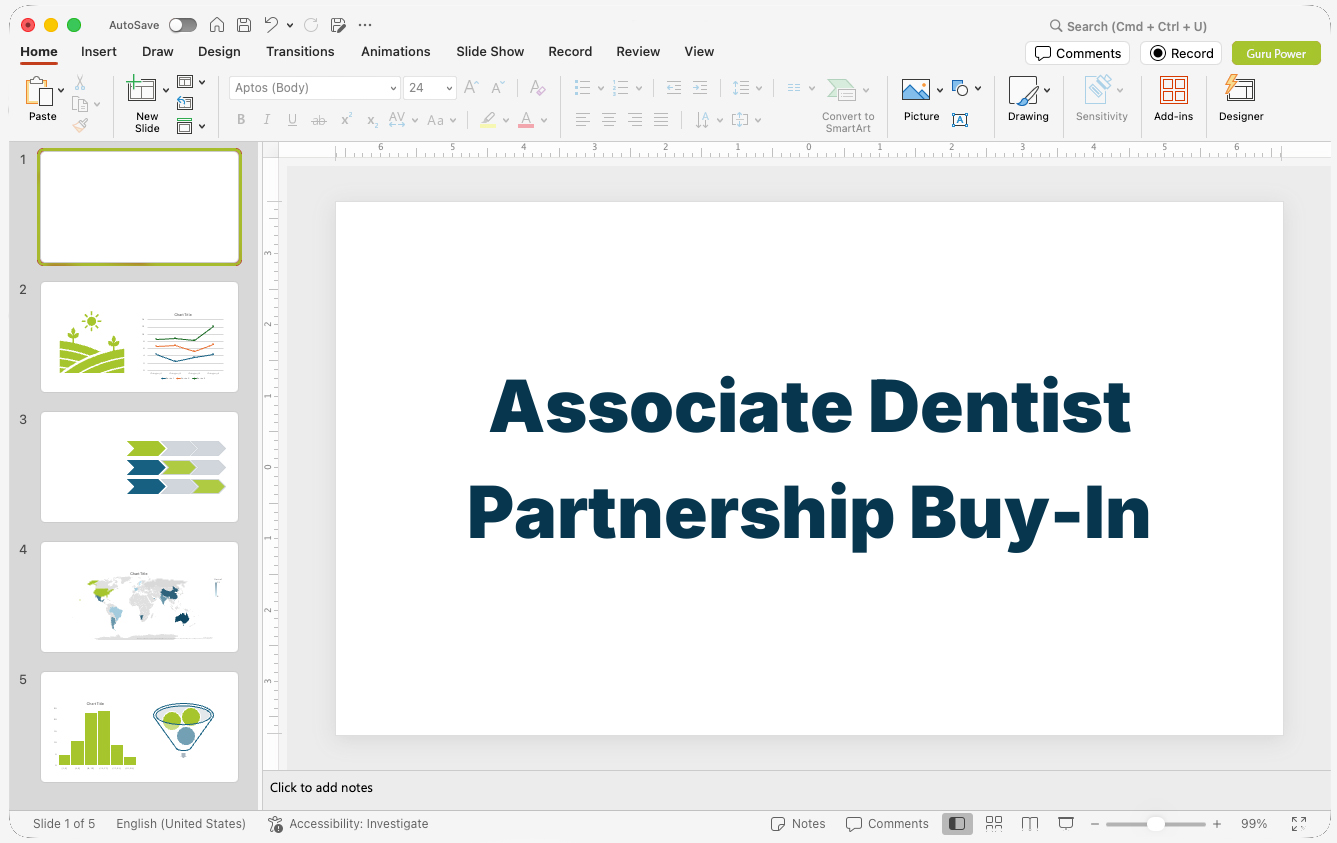This screenshot has height=843, width=1337.
Task: Click the text highlight color swatch
Action: tap(488, 120)
